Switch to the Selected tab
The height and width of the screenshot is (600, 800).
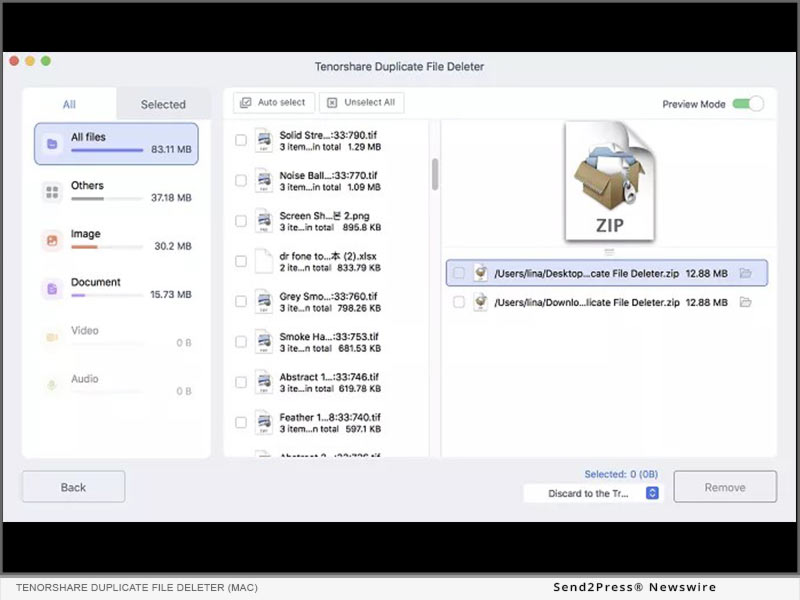pyautogui.click(x=163, y=104)
